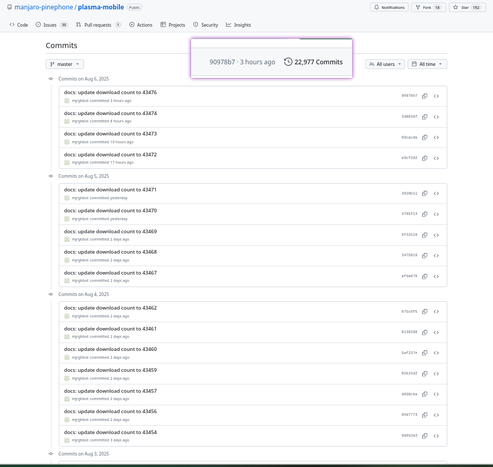Click the Notifications button
493x467 pixels.
(x=389, y=7)
